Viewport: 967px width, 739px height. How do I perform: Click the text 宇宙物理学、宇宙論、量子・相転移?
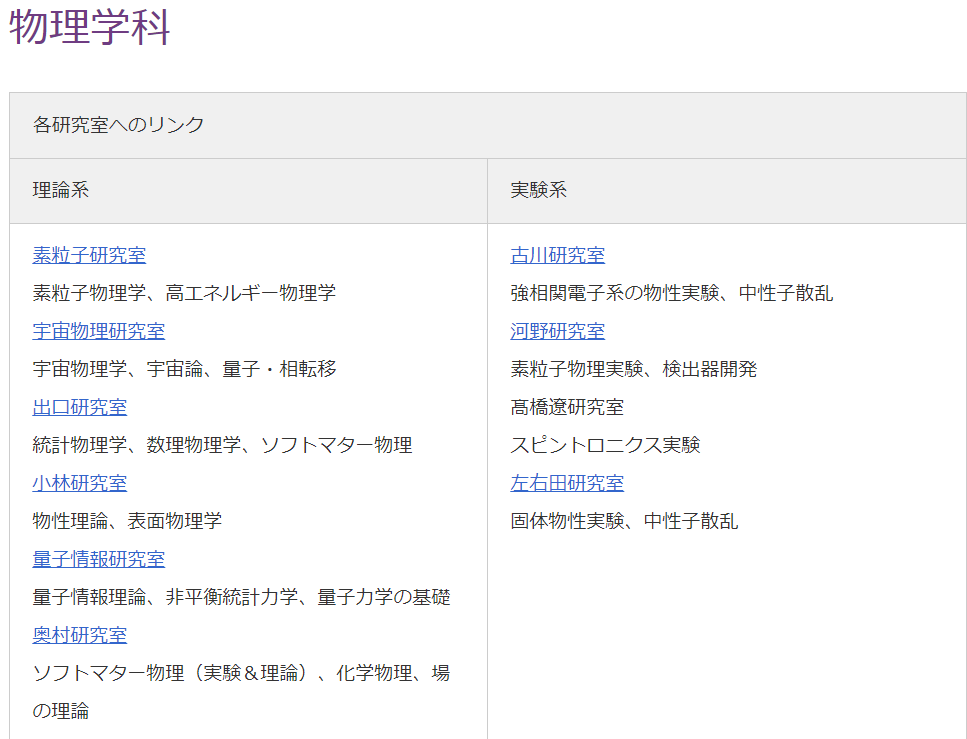tap(184, 369)
